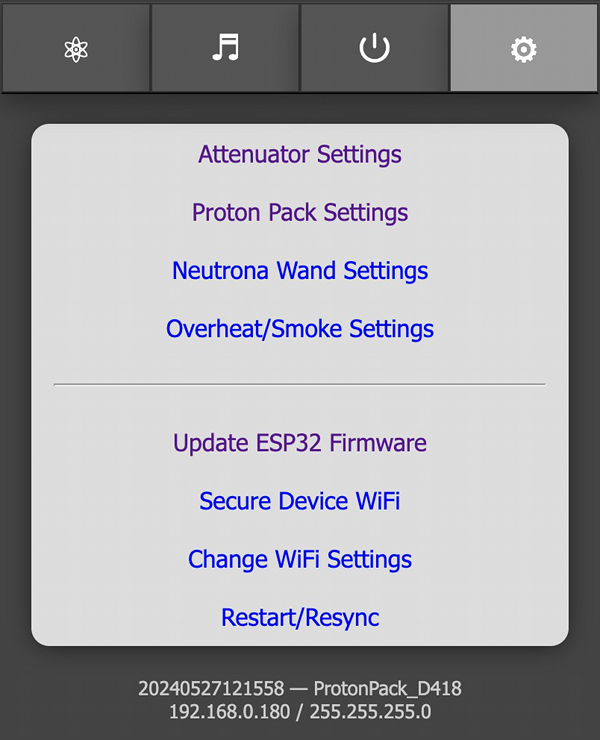Select the power symbol tab
Viewport: 600px width, 740px height.
point(375,48)
